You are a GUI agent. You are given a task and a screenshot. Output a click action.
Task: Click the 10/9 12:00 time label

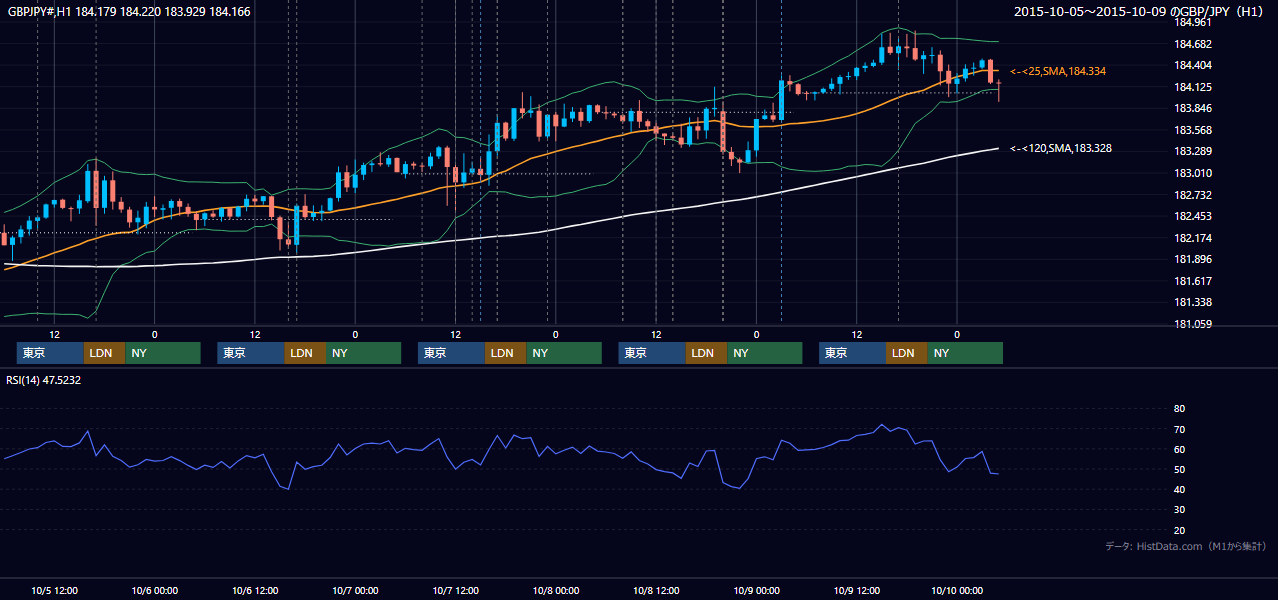click(x=857, y=590)
